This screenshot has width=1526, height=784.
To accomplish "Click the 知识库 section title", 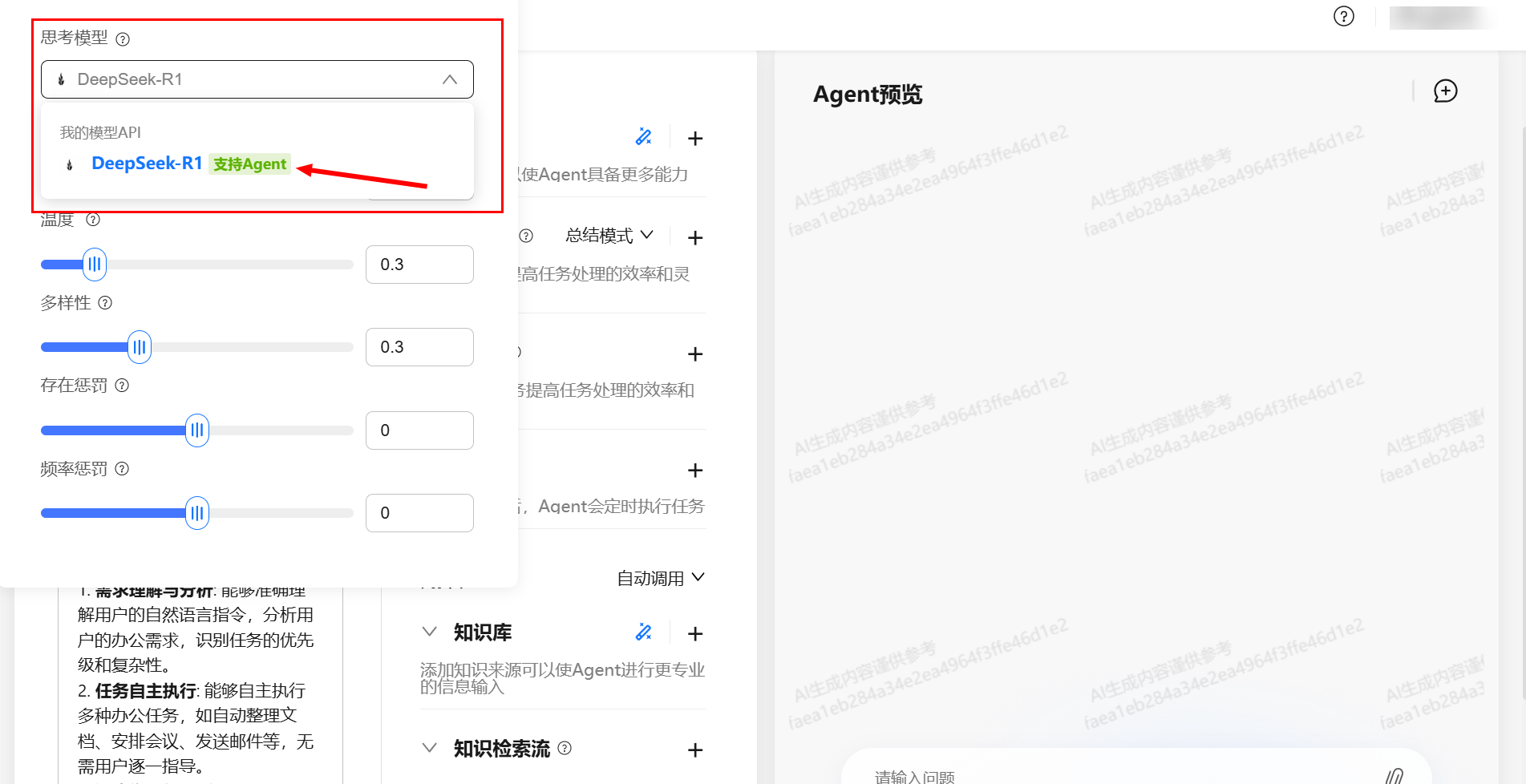I will click(x=483, y=632).
